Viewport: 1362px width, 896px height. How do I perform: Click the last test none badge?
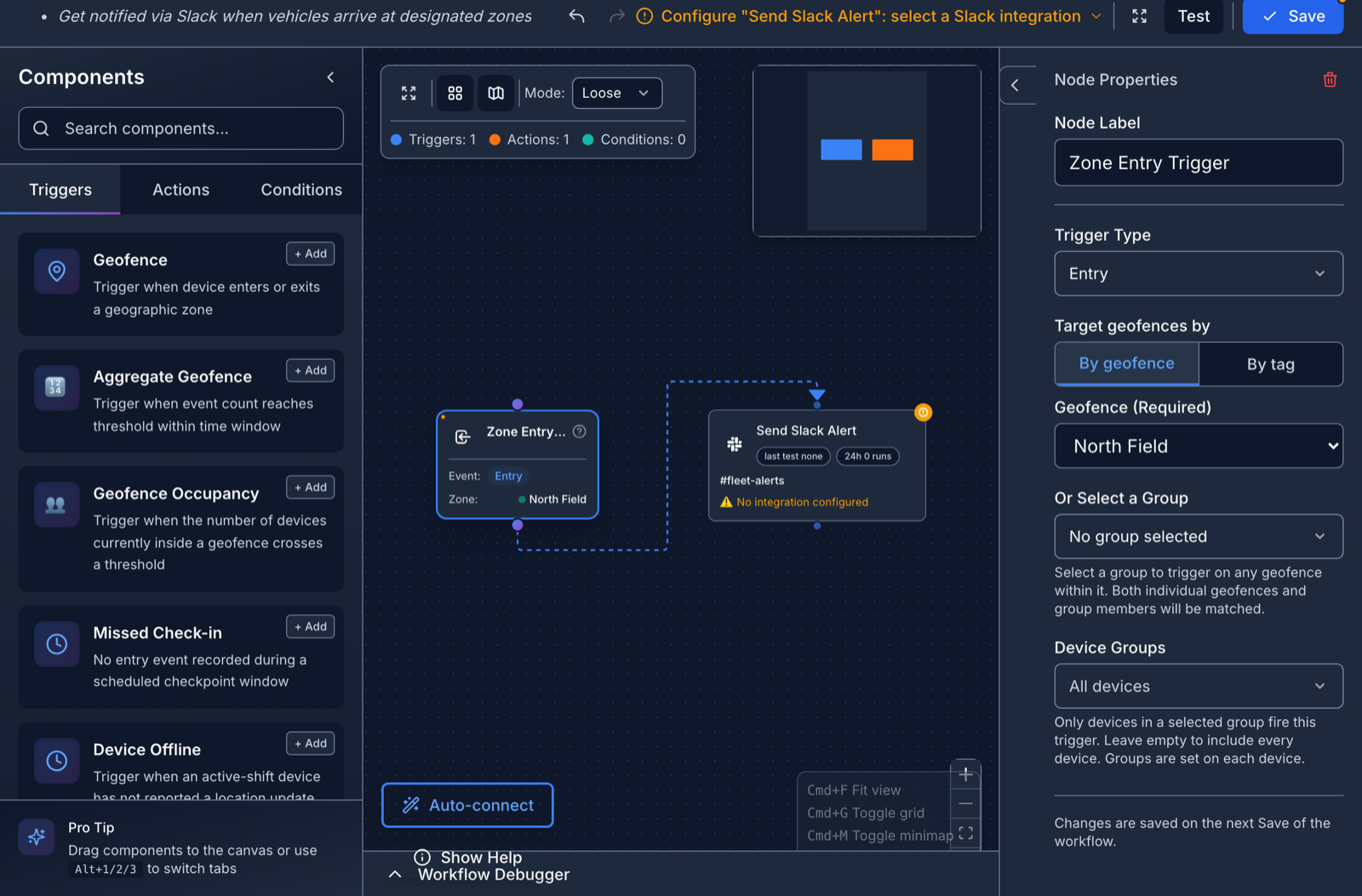(793, 456)
